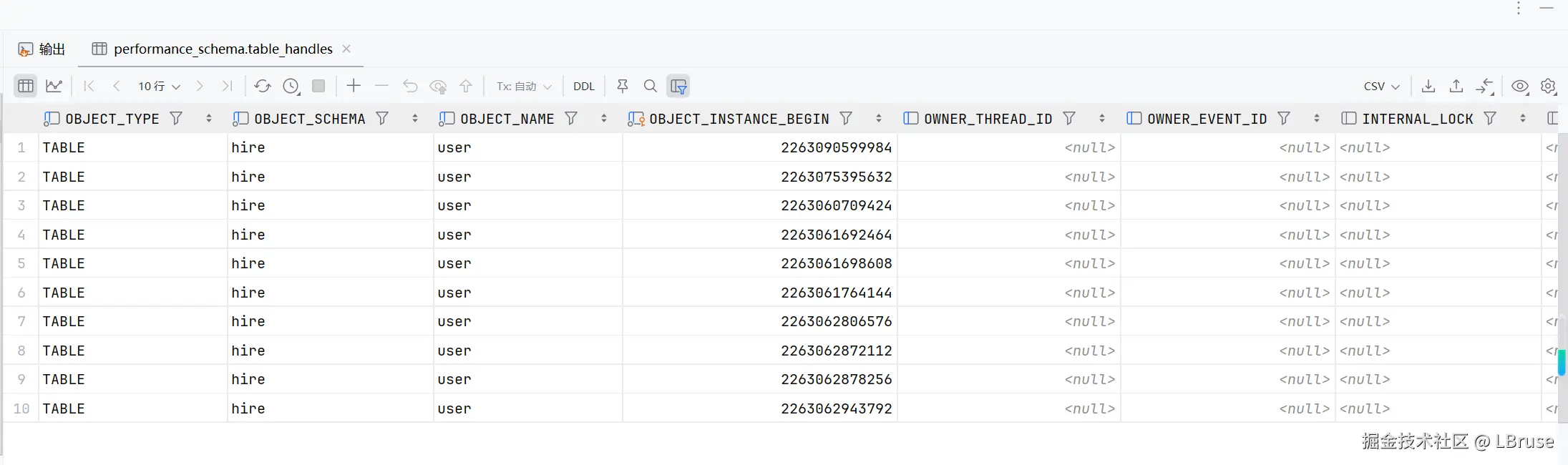The height and width of the screenshot is (465, 1568).
Task: Filter the OBJECT_NAME column
Action: click(x=571, y=119)
